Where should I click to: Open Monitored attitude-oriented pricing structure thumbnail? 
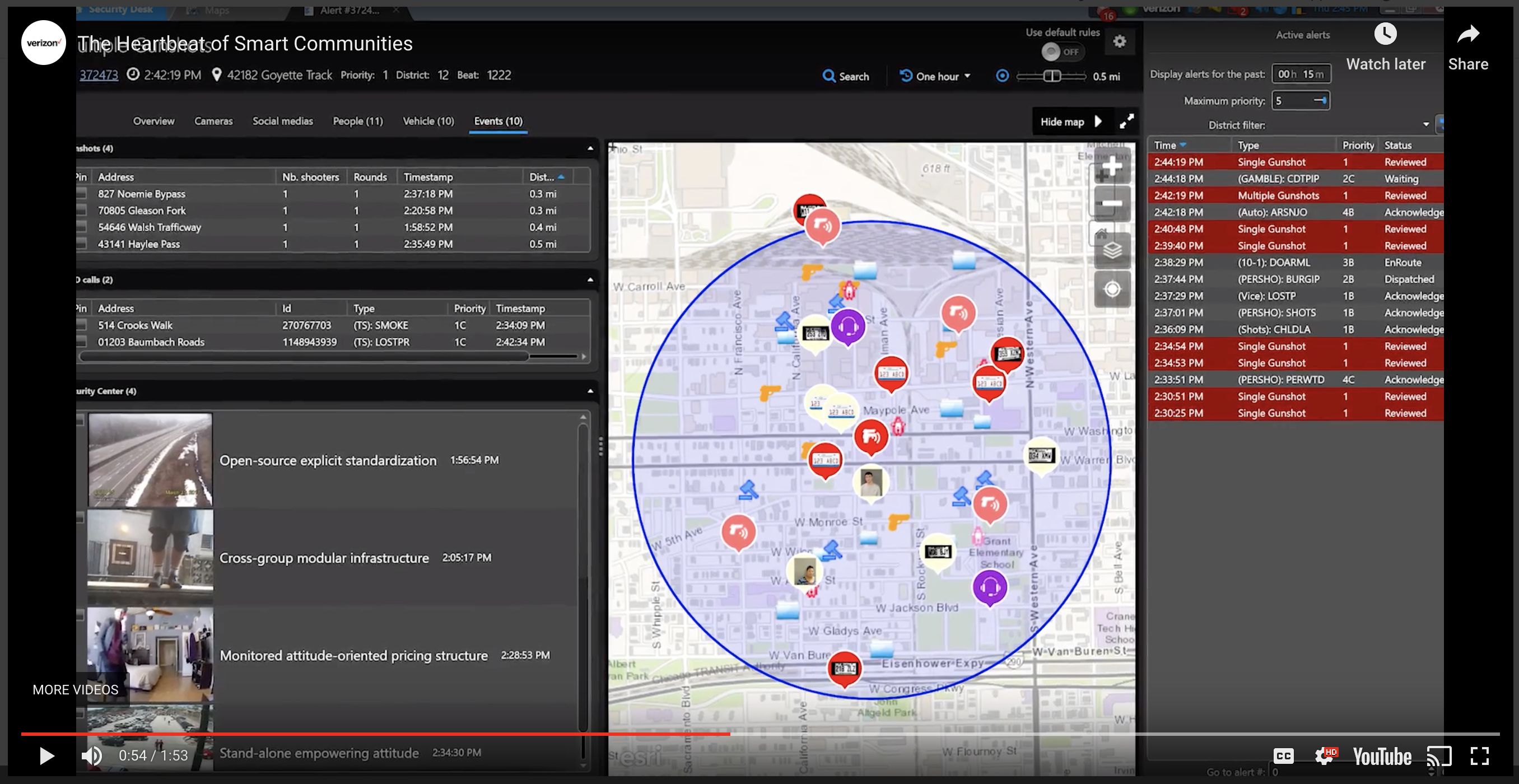pos(150,655)
